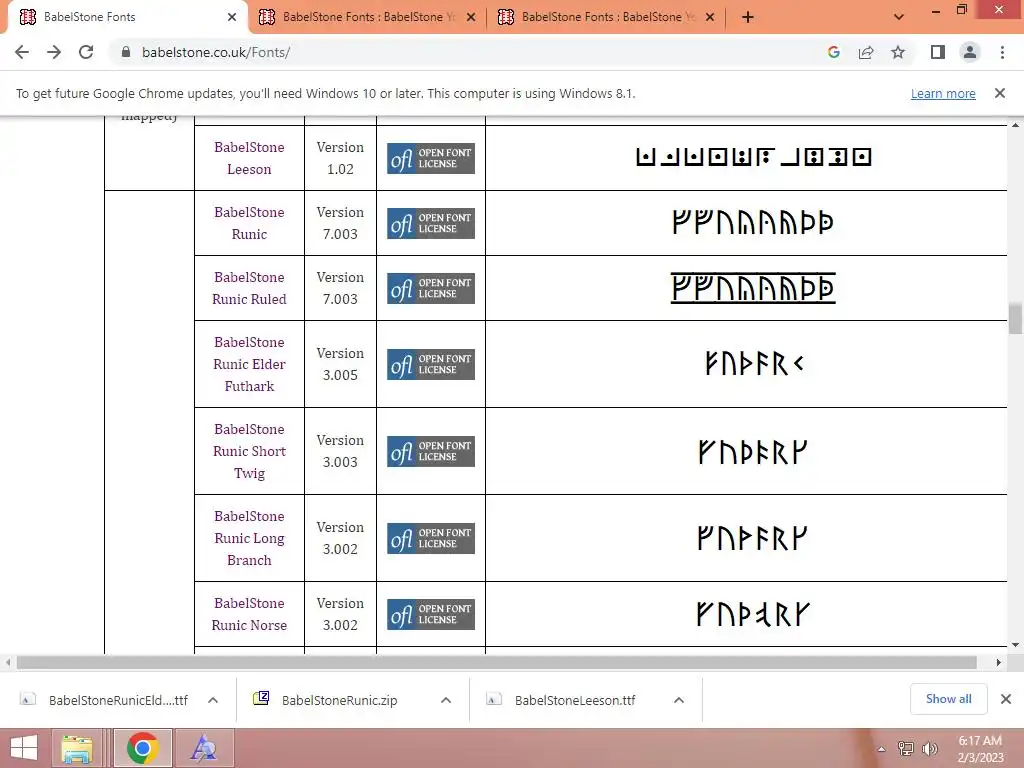Open the font app on taskbar
Viewport: 1024px width, 768px height.
point(203,748)
